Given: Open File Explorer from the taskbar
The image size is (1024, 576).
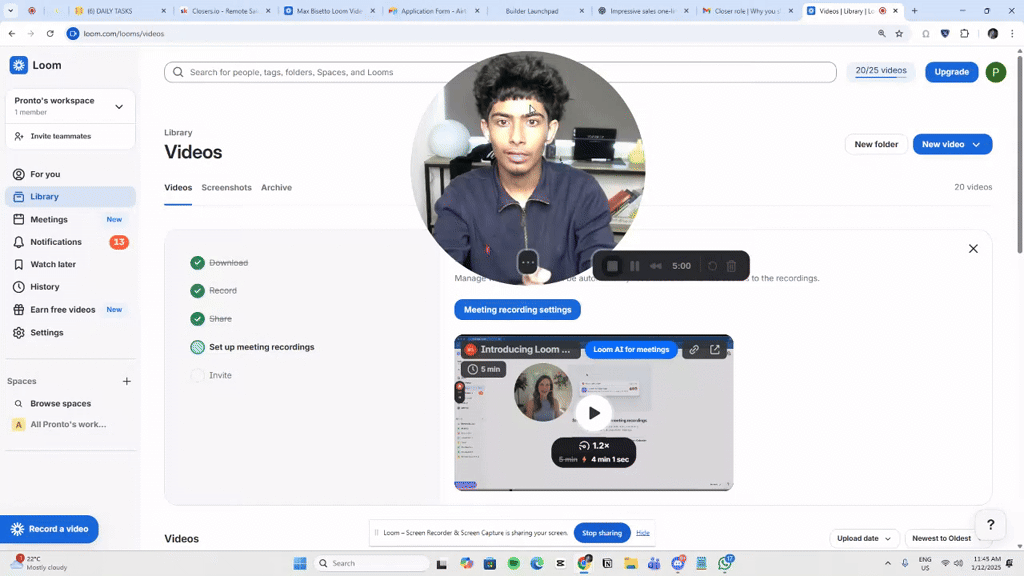Looking at the screenshot, I should (x=631, y=564).
